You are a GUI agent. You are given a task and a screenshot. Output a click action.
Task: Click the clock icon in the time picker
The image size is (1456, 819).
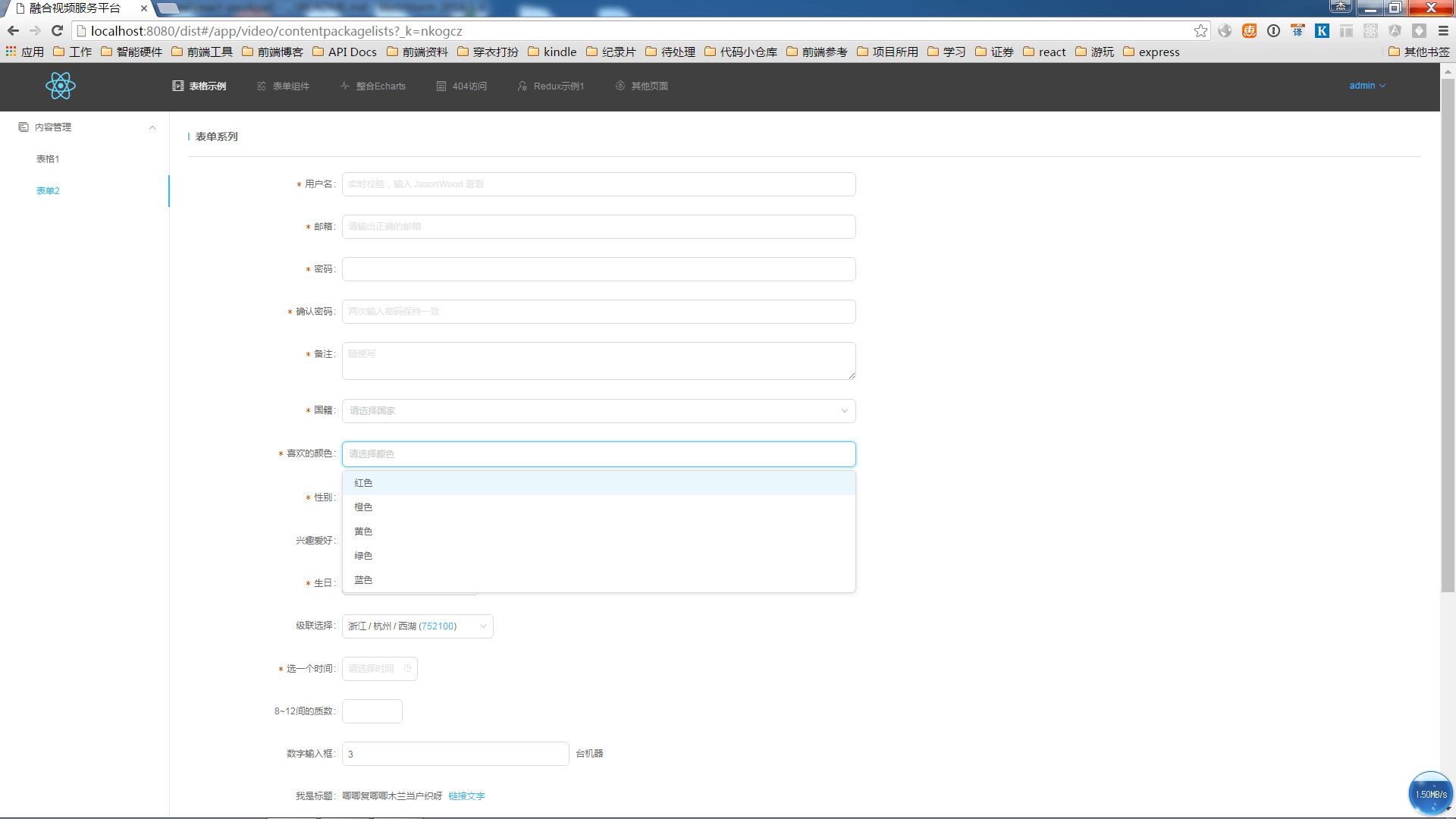click(x=408, y=669)
